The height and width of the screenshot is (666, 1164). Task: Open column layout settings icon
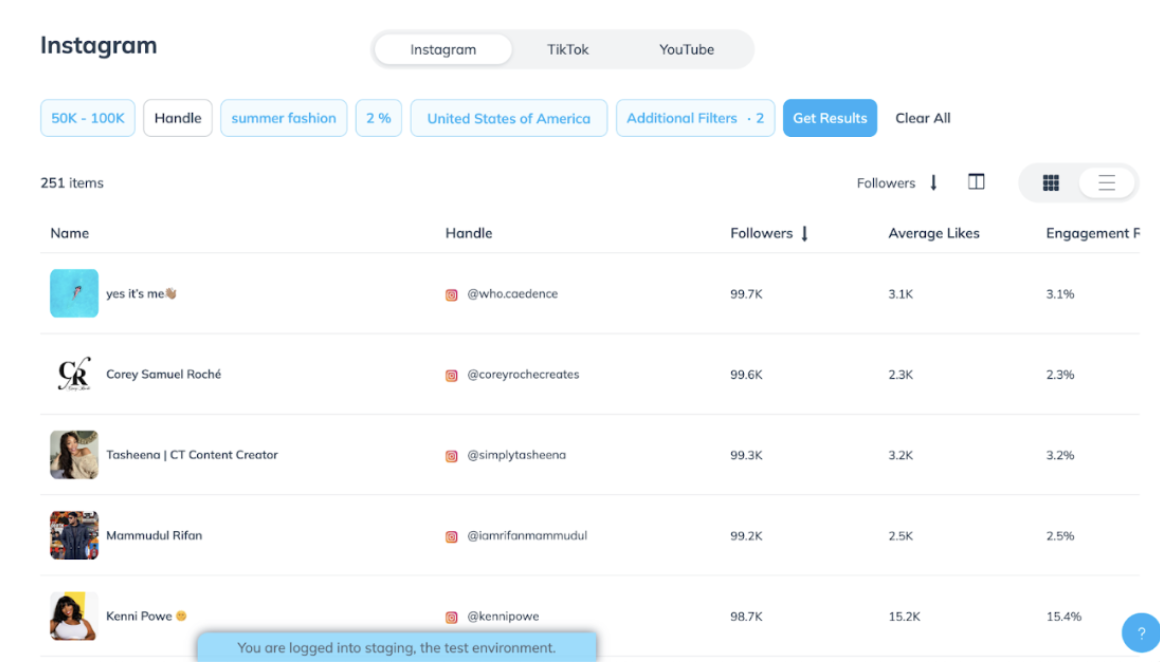[x=976, y=182]
